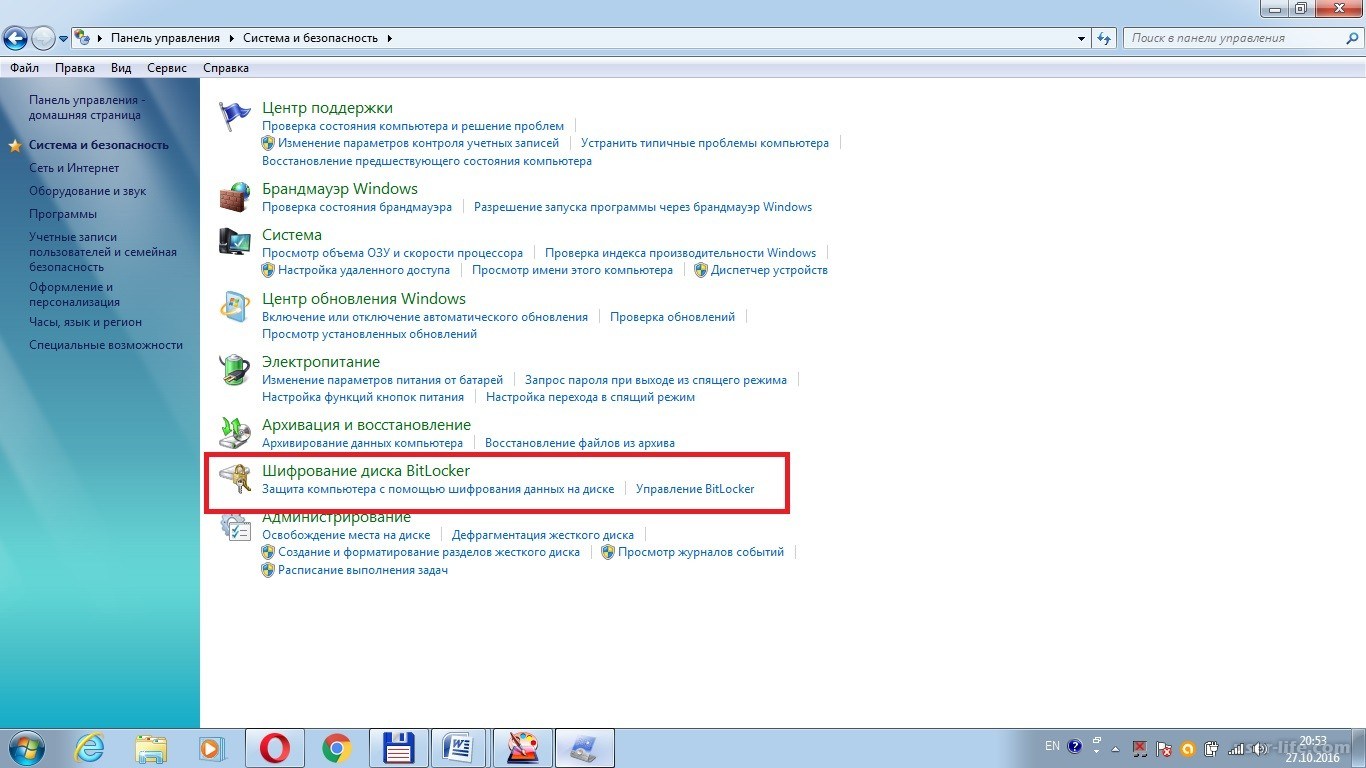
Task: Open the 'Центр поддержки' heading link
Action: [x=327, y=107]
